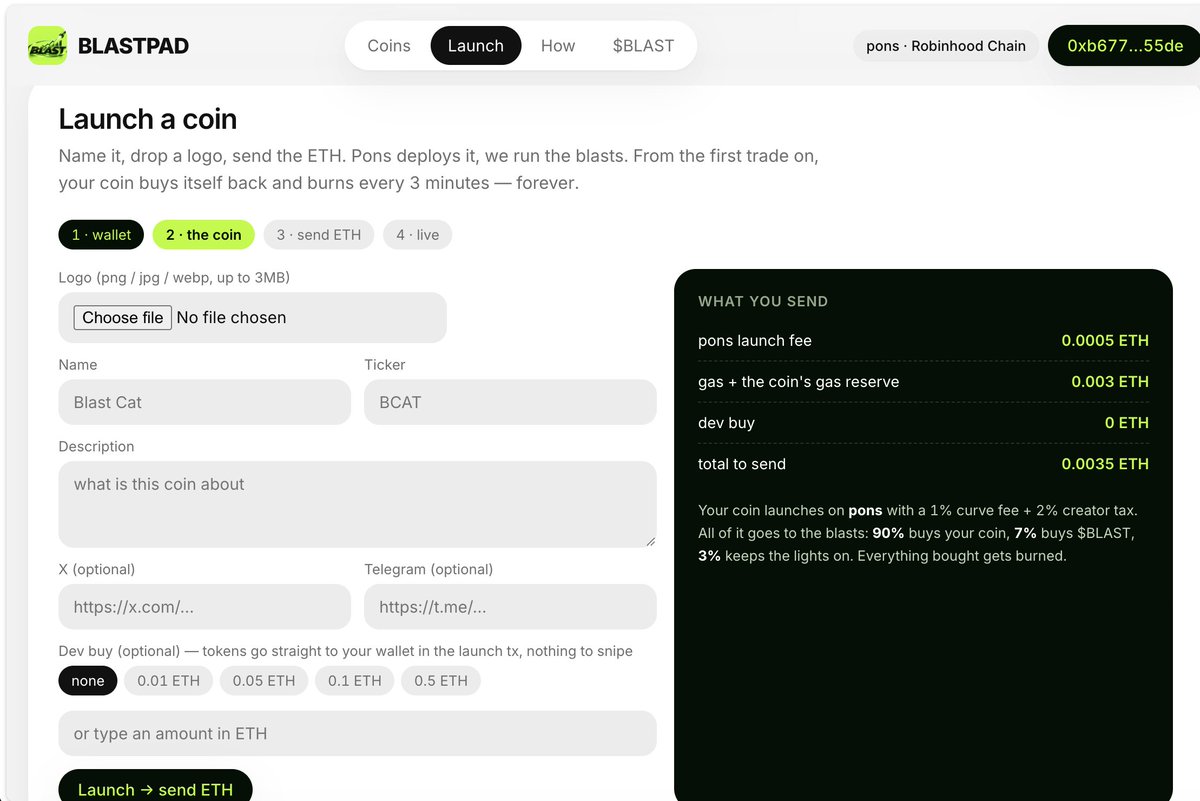The image size is (1200, 801).
Task: Select step 3 · send ETH pill
Action: pos(319,235)
